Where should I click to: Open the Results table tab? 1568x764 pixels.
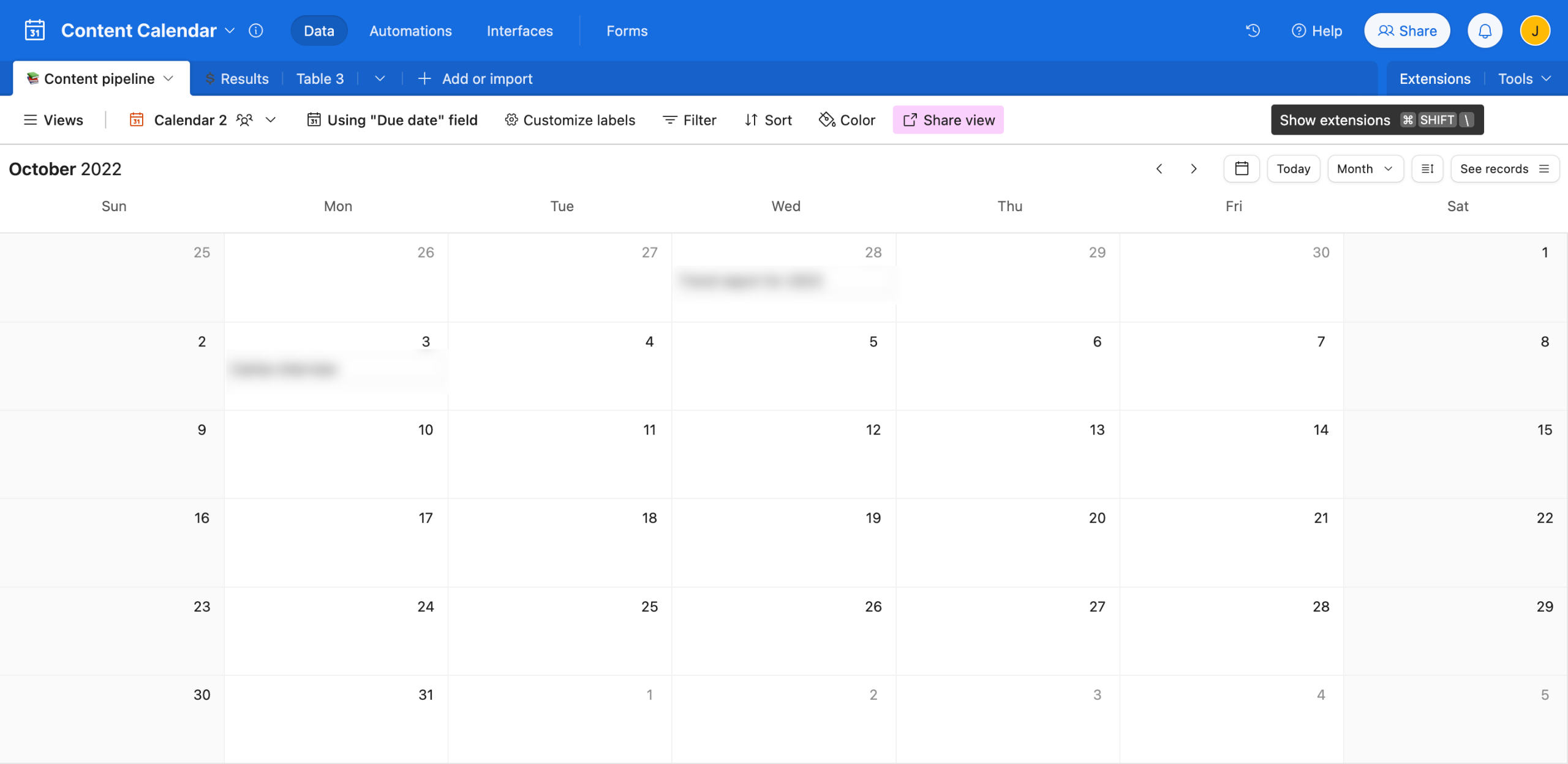(237, 79)
